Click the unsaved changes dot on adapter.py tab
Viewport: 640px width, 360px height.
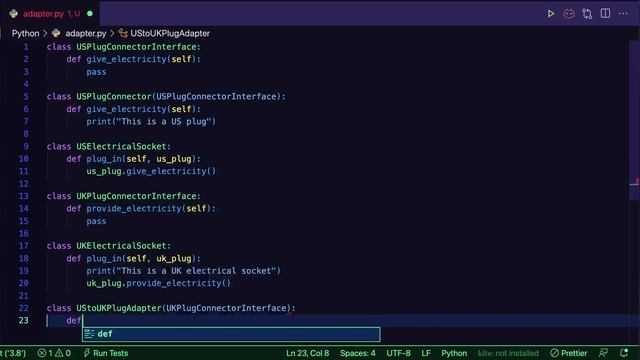90,13
